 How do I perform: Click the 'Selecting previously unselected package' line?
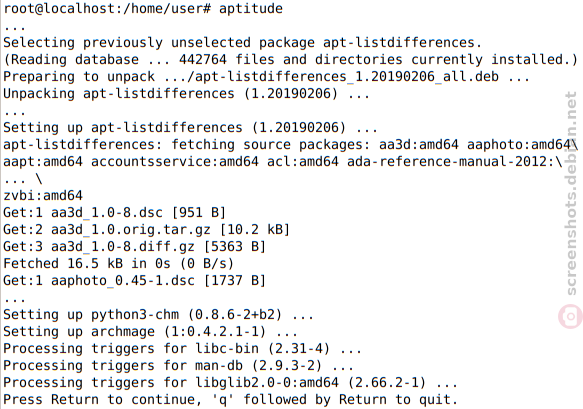(x=242, y=42)
